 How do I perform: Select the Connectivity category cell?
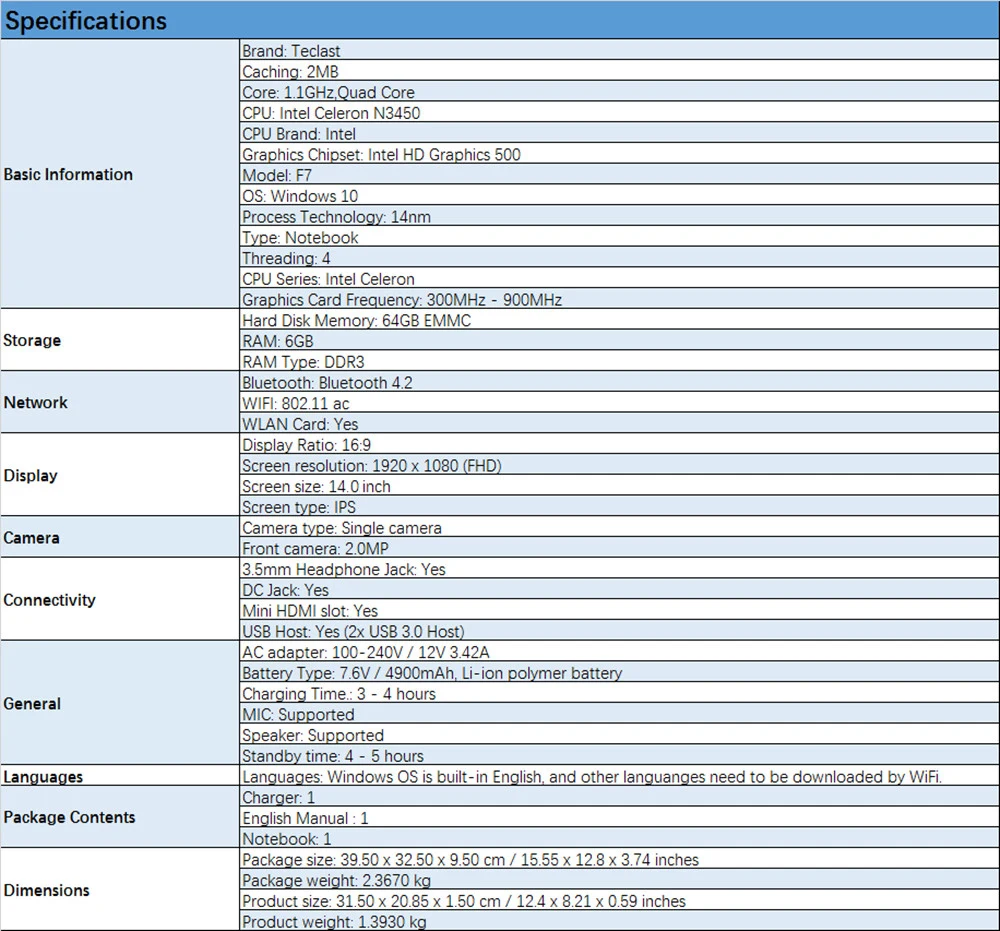tap(119, 599)
